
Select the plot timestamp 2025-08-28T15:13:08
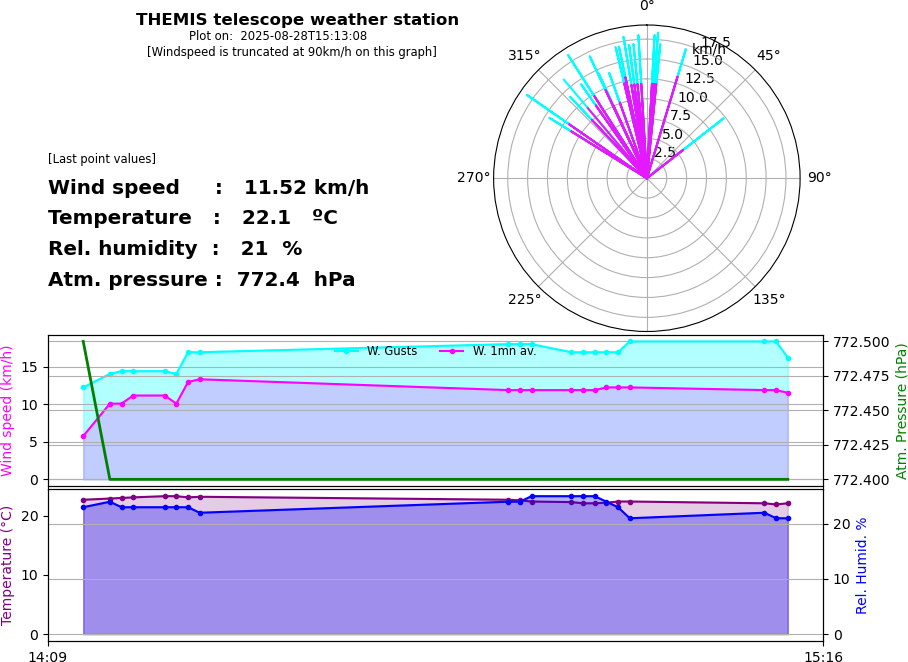(x=278, y=36)
